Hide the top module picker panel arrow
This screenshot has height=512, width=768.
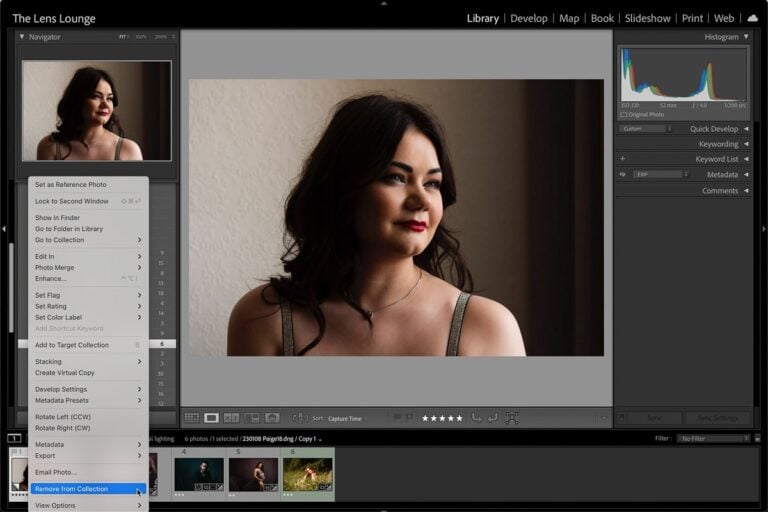coord(384,3)
